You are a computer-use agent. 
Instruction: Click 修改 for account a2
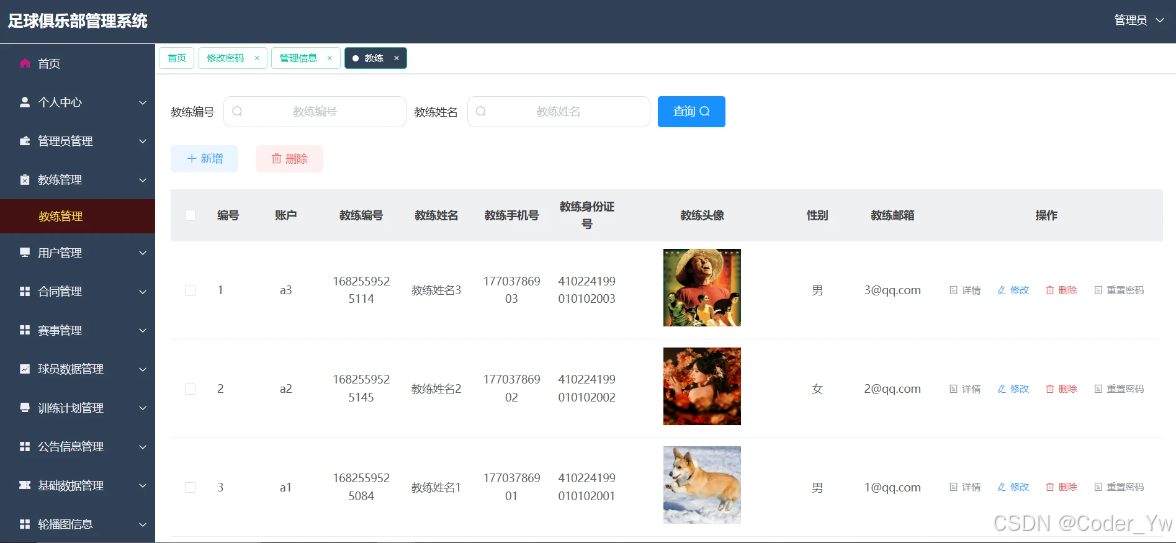[x=1013, y=388]
